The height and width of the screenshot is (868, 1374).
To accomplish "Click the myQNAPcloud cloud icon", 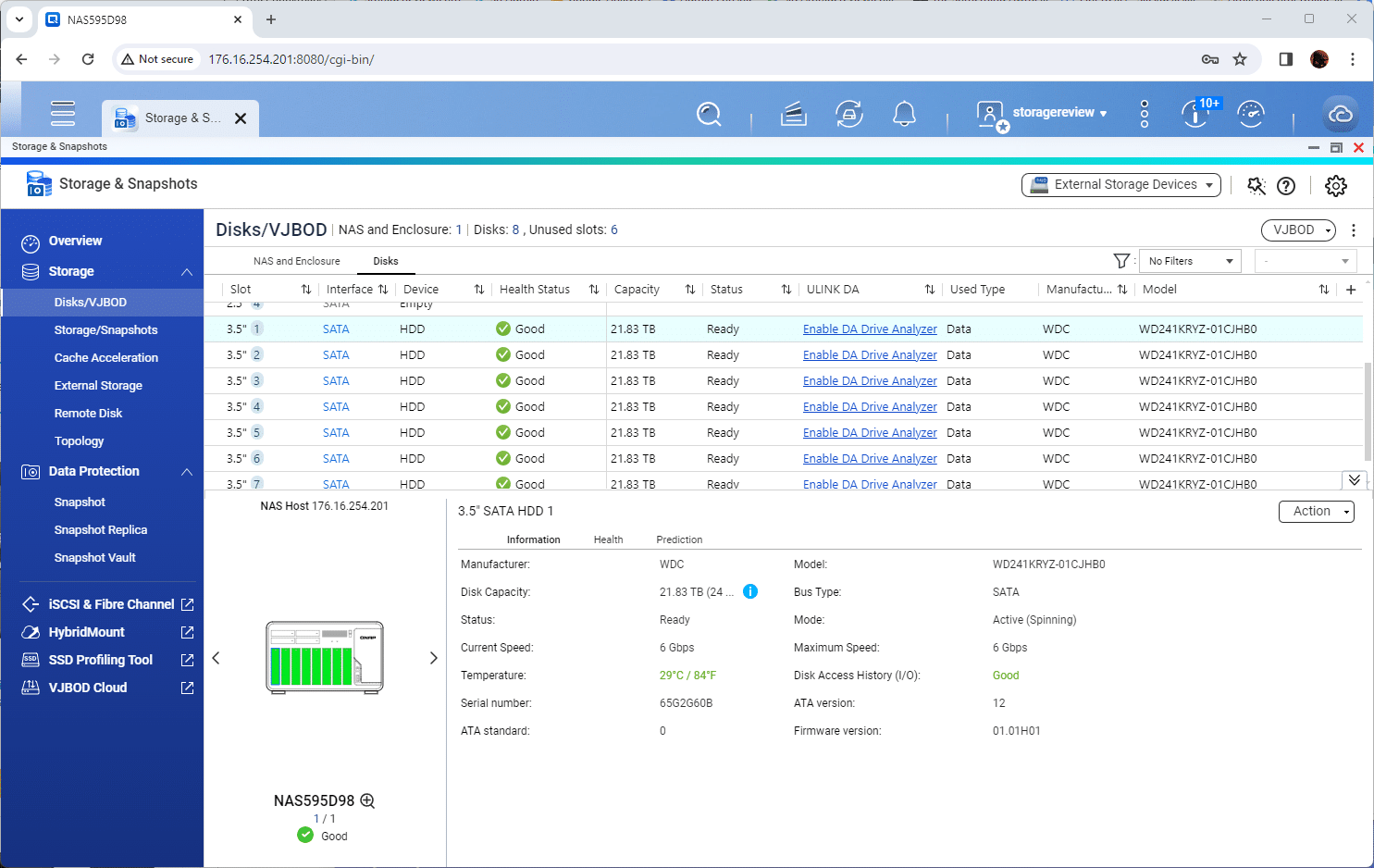I will tap(1341, 114).
